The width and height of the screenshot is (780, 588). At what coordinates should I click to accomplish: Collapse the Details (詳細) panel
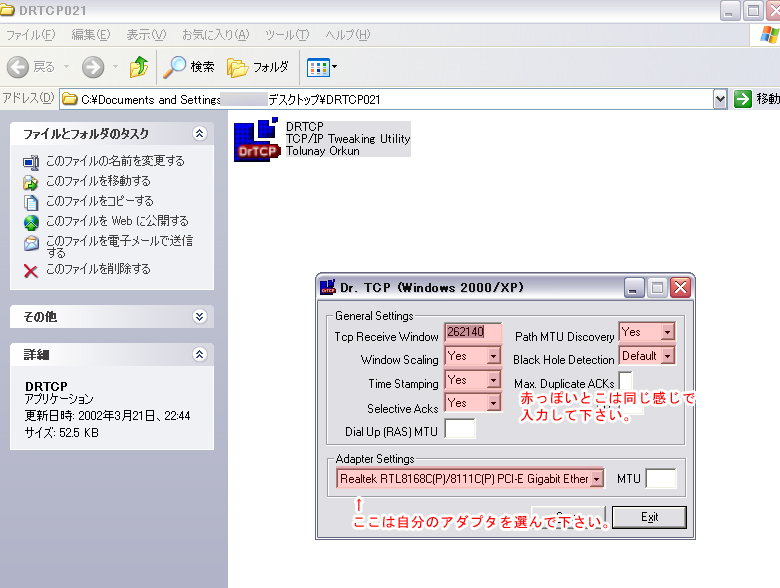click(199, 354)
